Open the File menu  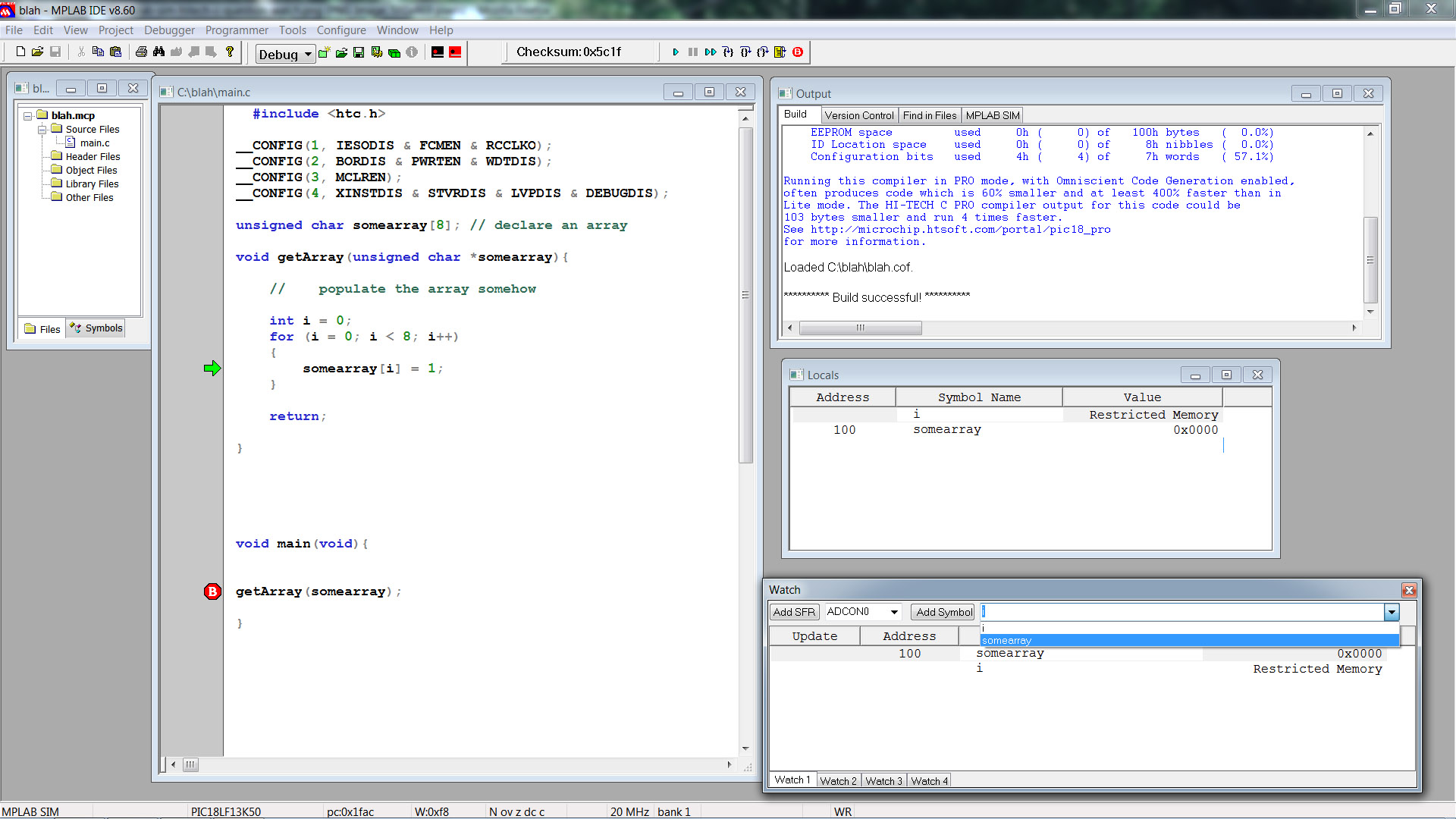pyautogui.click(x=14, y=30)
